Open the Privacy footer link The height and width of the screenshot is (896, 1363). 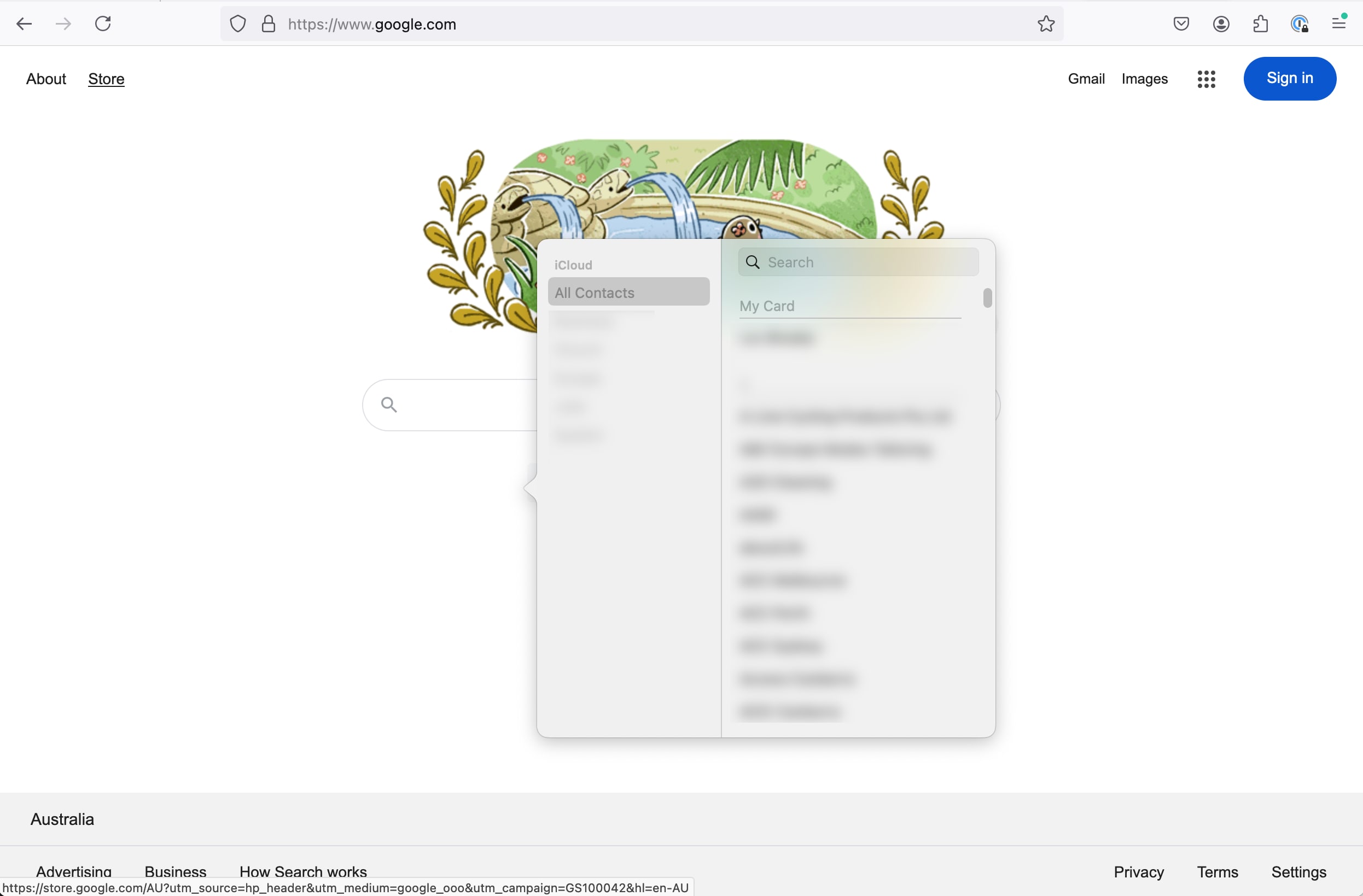[x=1138, y=872]
